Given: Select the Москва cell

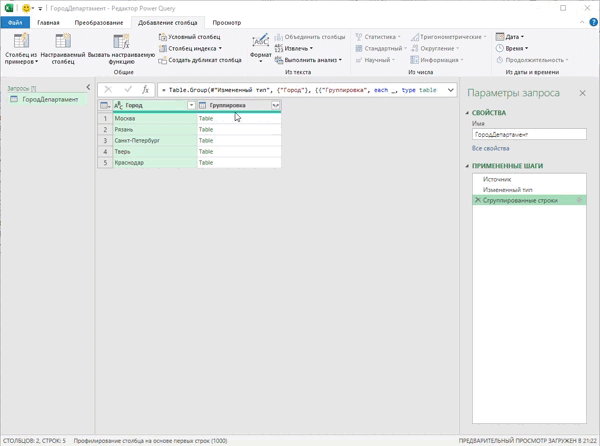Looking at the screenshot, I should (155, 119).
